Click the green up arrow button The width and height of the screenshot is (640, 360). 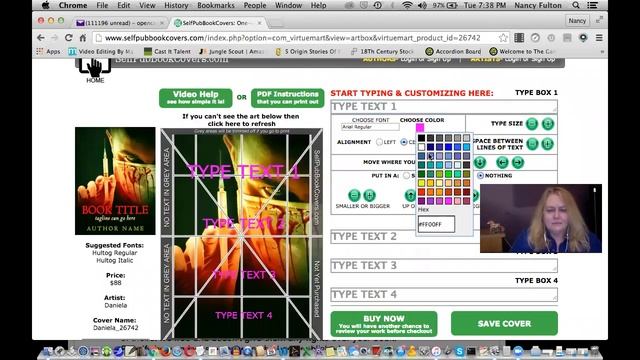pos(410,195)
